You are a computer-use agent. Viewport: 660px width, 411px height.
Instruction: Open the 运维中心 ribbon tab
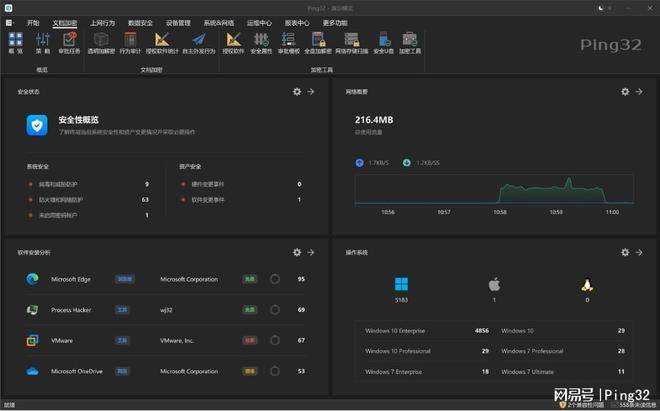[x=259, y=21]
